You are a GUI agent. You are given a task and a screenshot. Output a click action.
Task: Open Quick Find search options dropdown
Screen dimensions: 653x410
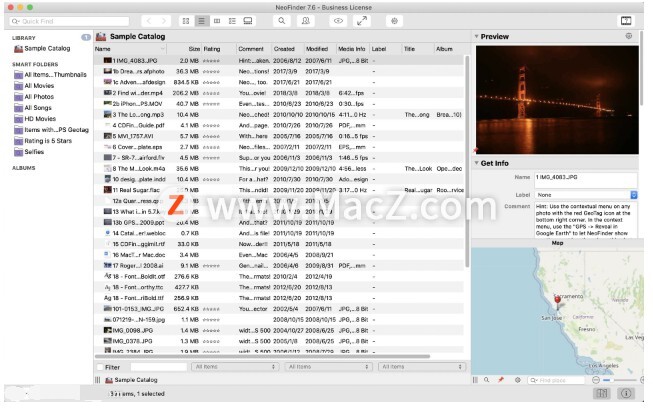tap(16, 21)
